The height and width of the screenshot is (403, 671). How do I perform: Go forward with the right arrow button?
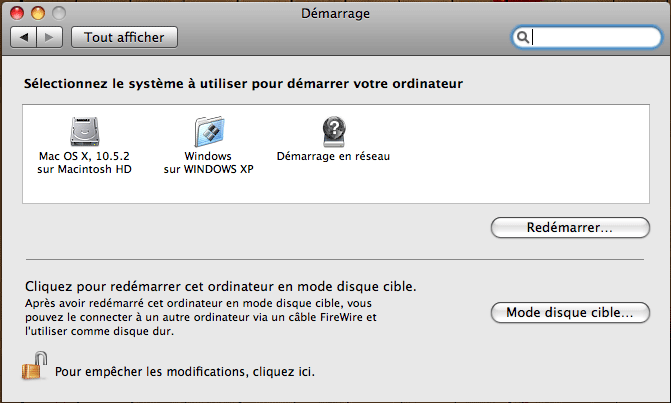[x=51, y=37]
